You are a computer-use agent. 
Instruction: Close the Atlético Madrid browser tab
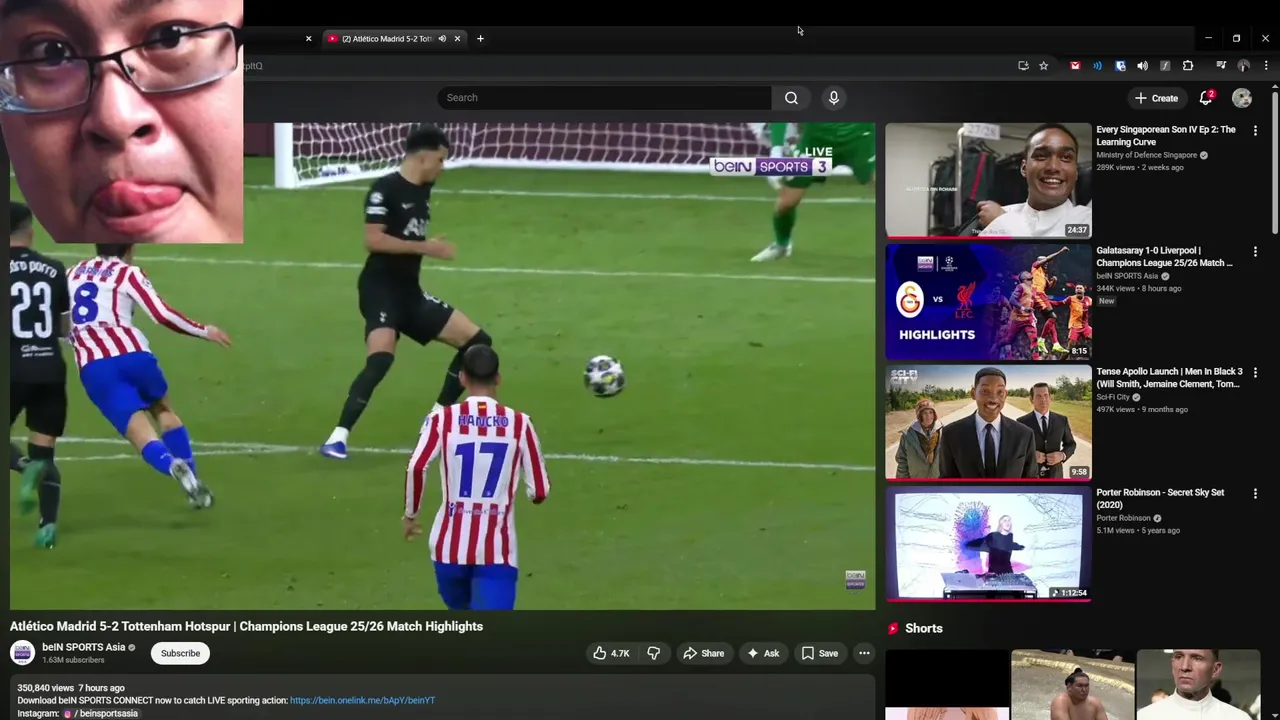click(x=458, y=39)
